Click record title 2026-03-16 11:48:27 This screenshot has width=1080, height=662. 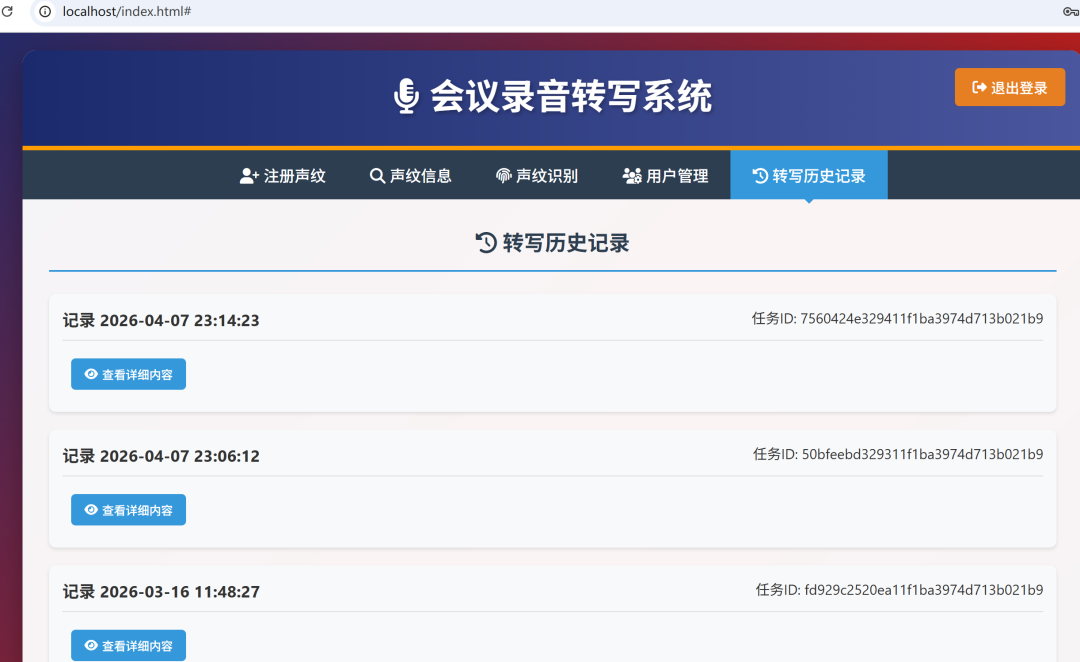coord(161,592)
